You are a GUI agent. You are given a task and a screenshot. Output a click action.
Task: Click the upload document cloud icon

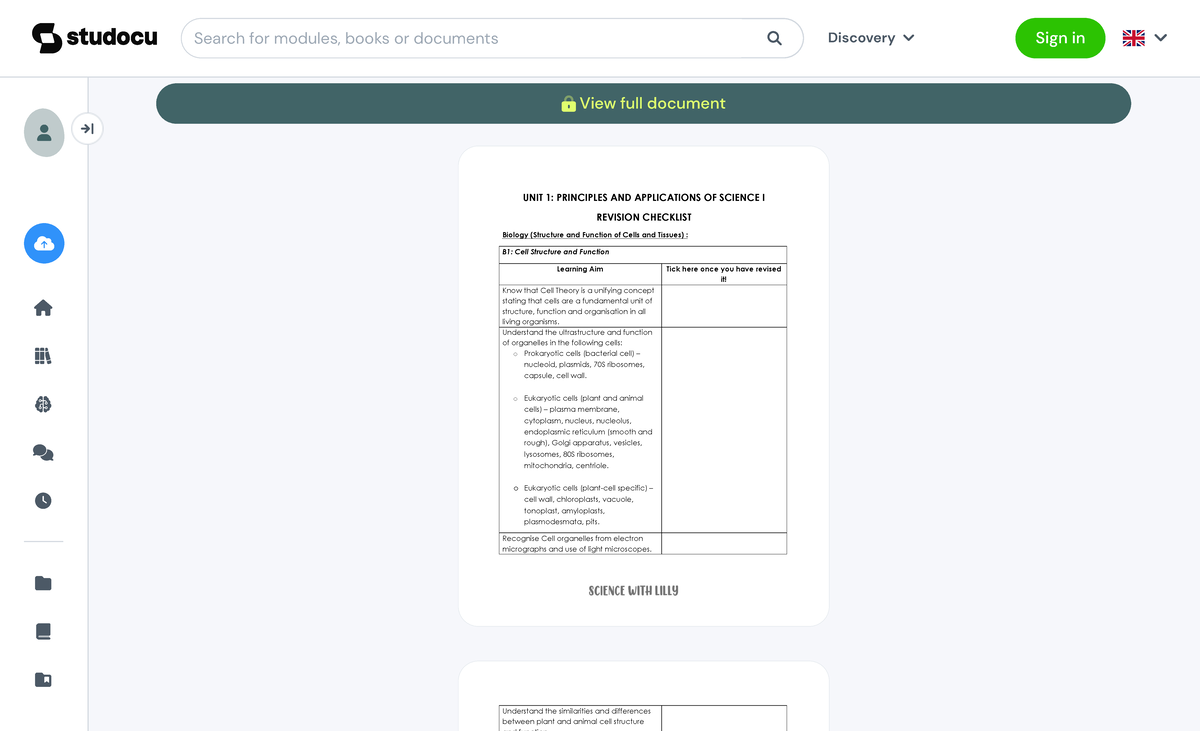pyautogui.click(x=44, y=243)
